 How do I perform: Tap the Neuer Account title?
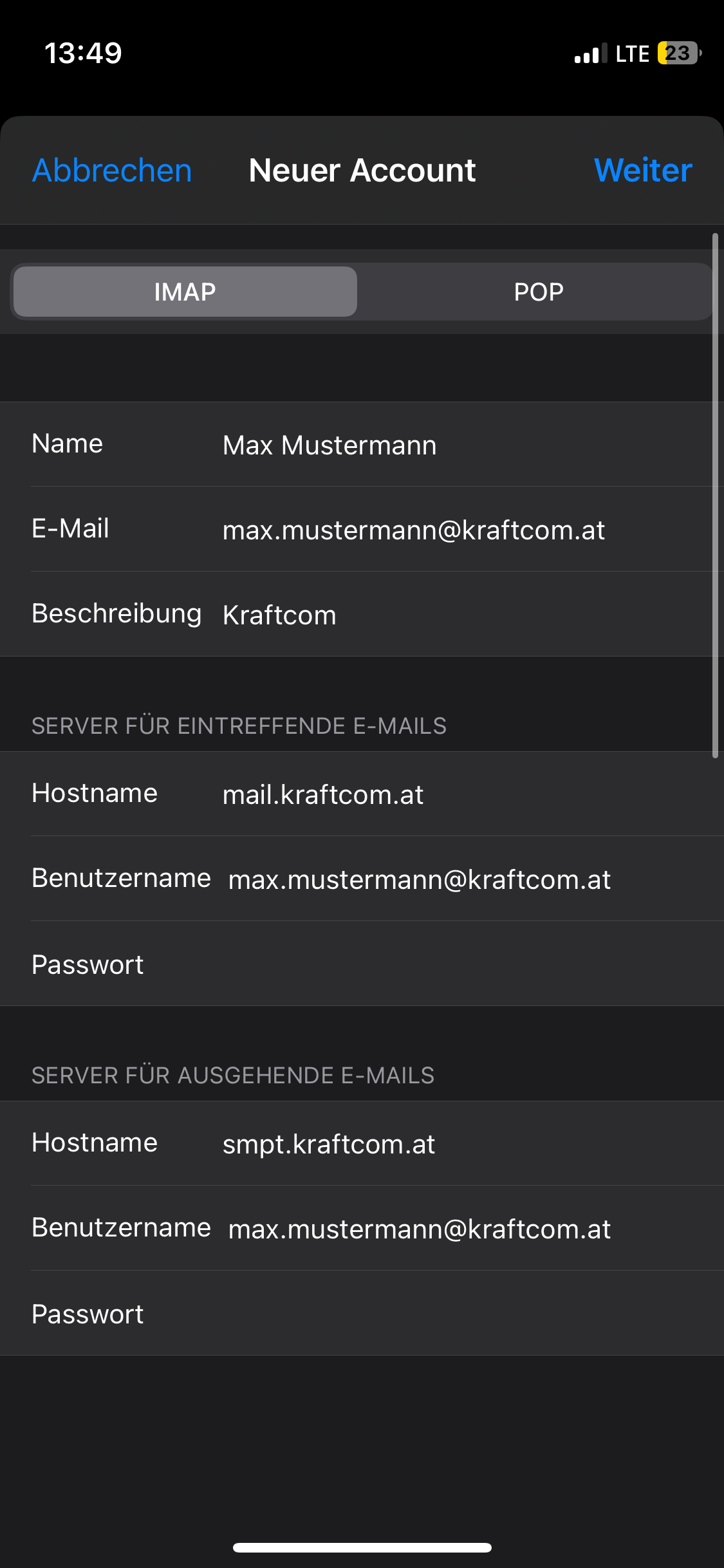click(362, 171)
